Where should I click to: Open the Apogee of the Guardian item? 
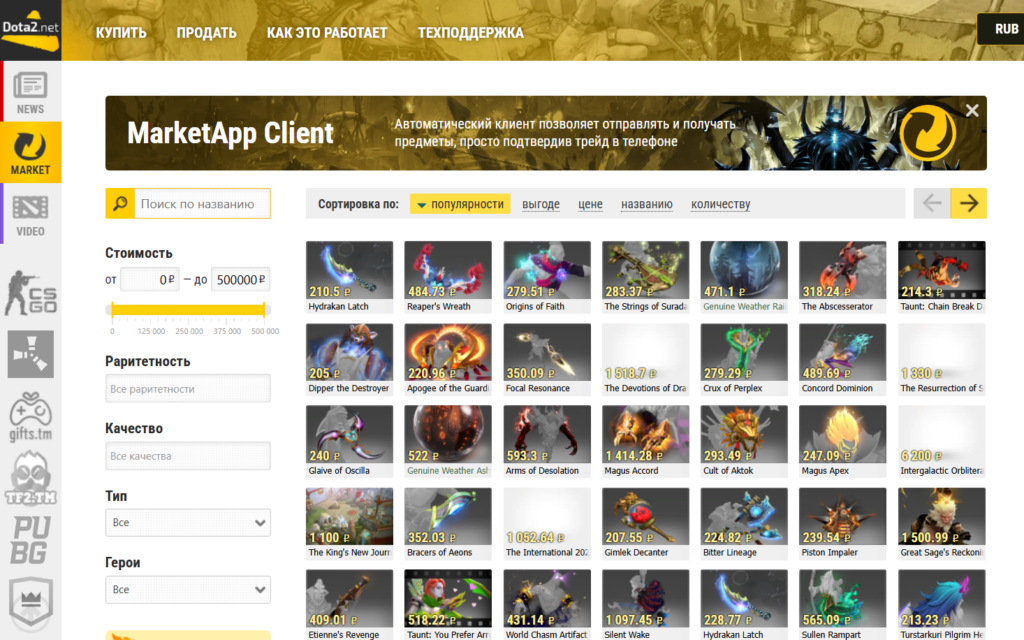(448, 359)
